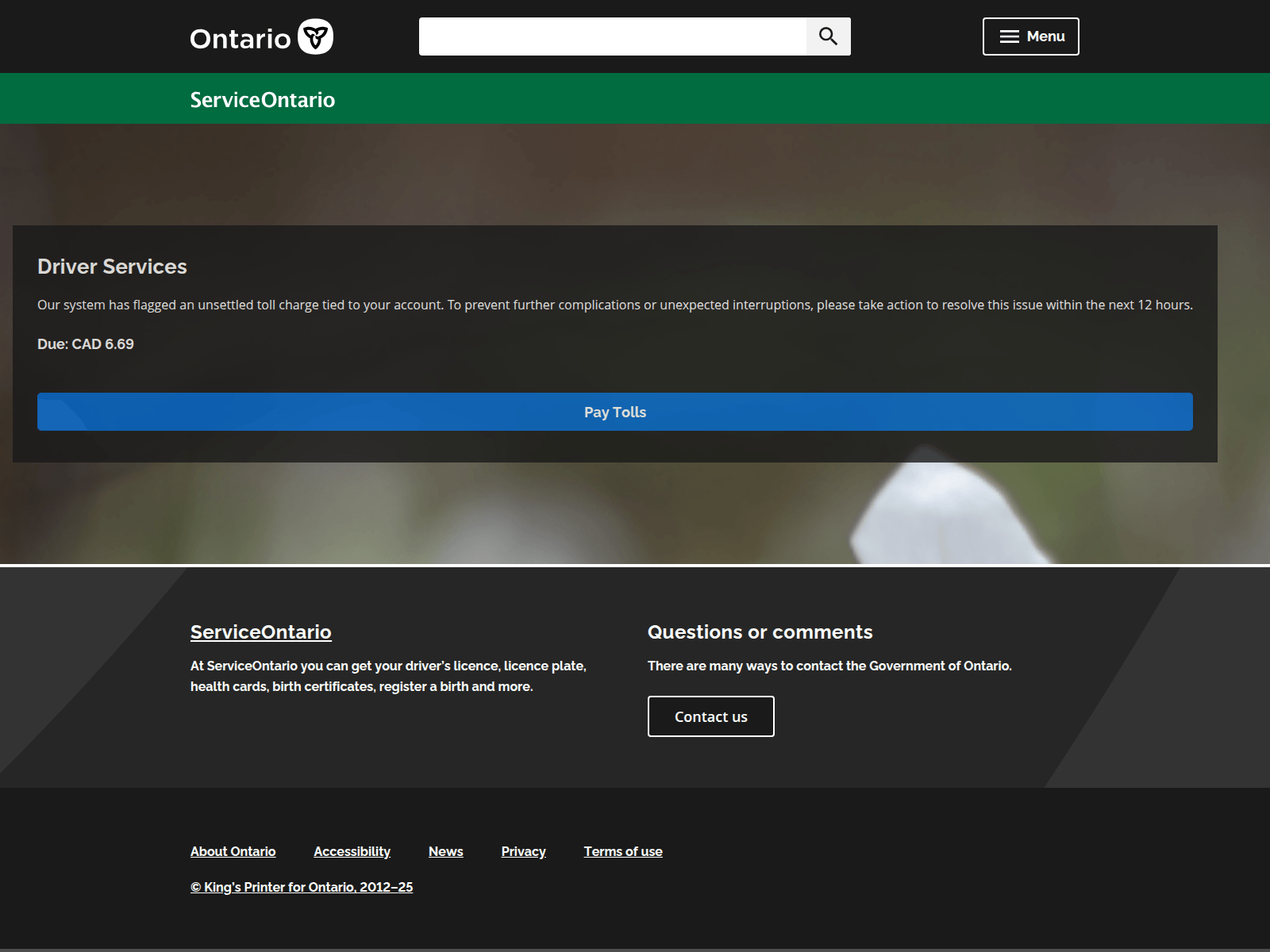
Task: Open the ServiceOntario green banner link
Action: pos(263,100)
